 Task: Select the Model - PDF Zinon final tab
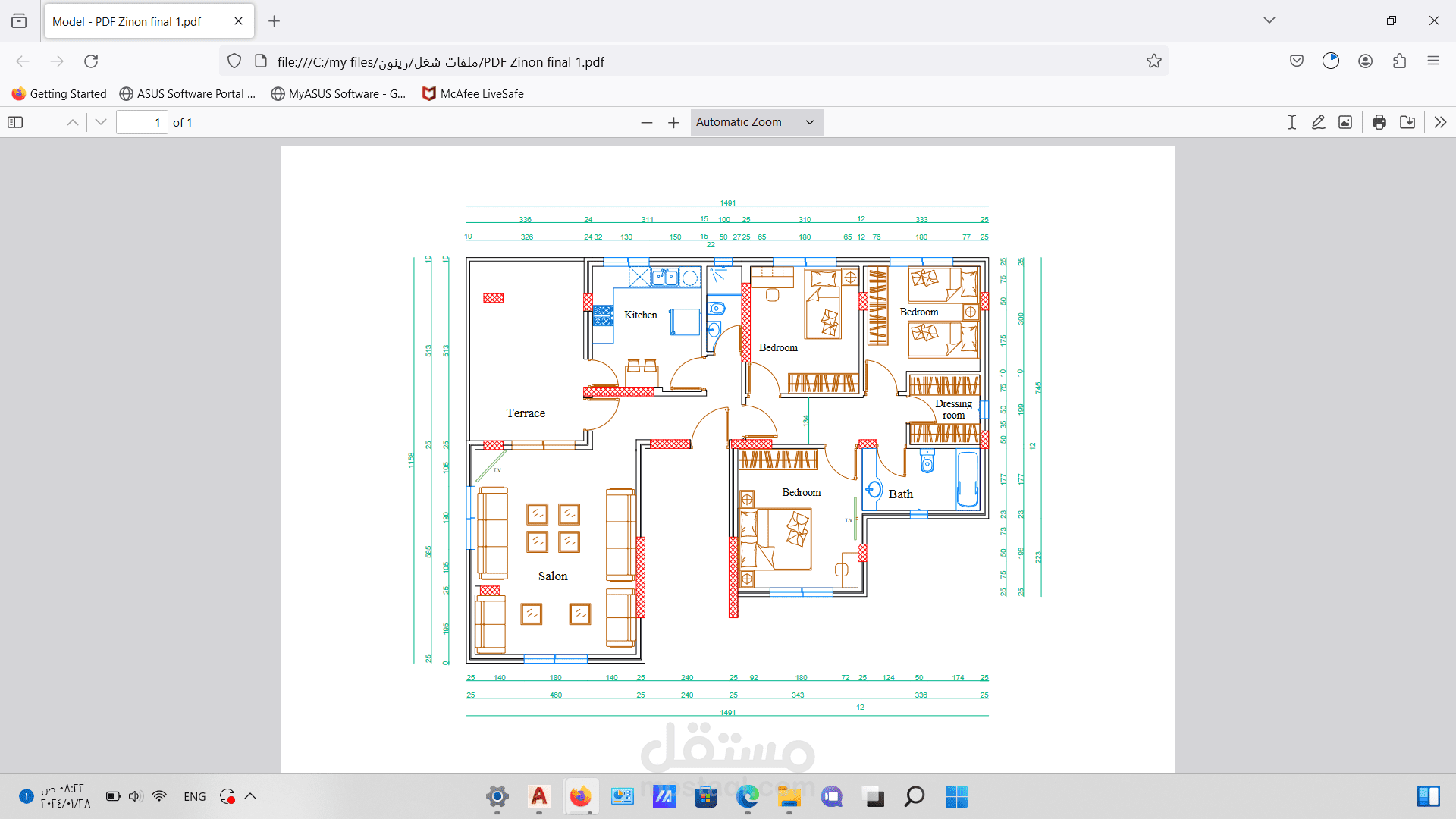pyautogui.click(x=149, y=21)
